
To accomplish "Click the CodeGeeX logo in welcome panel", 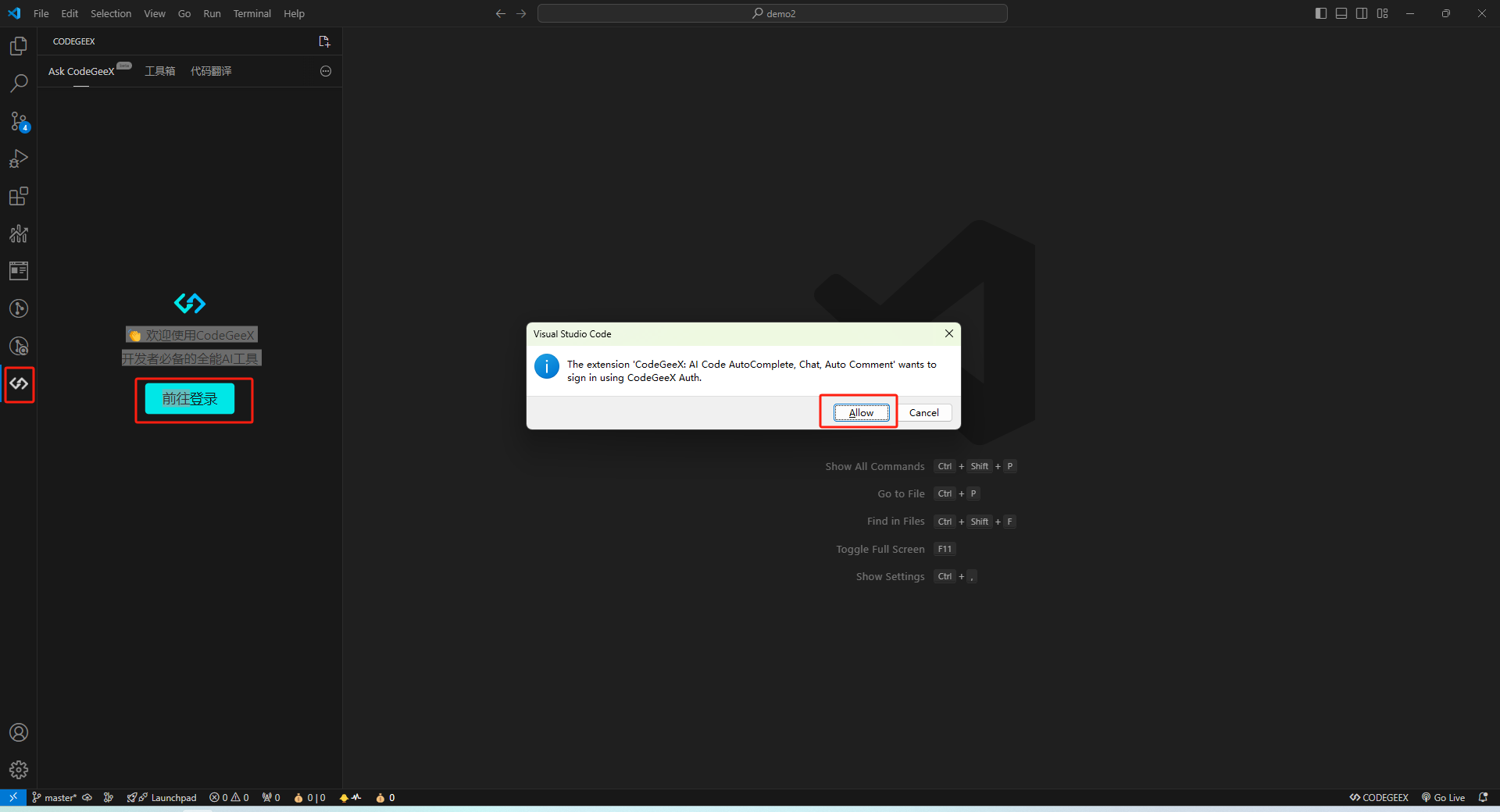I will pyautogui.click(x=190, y=303).
